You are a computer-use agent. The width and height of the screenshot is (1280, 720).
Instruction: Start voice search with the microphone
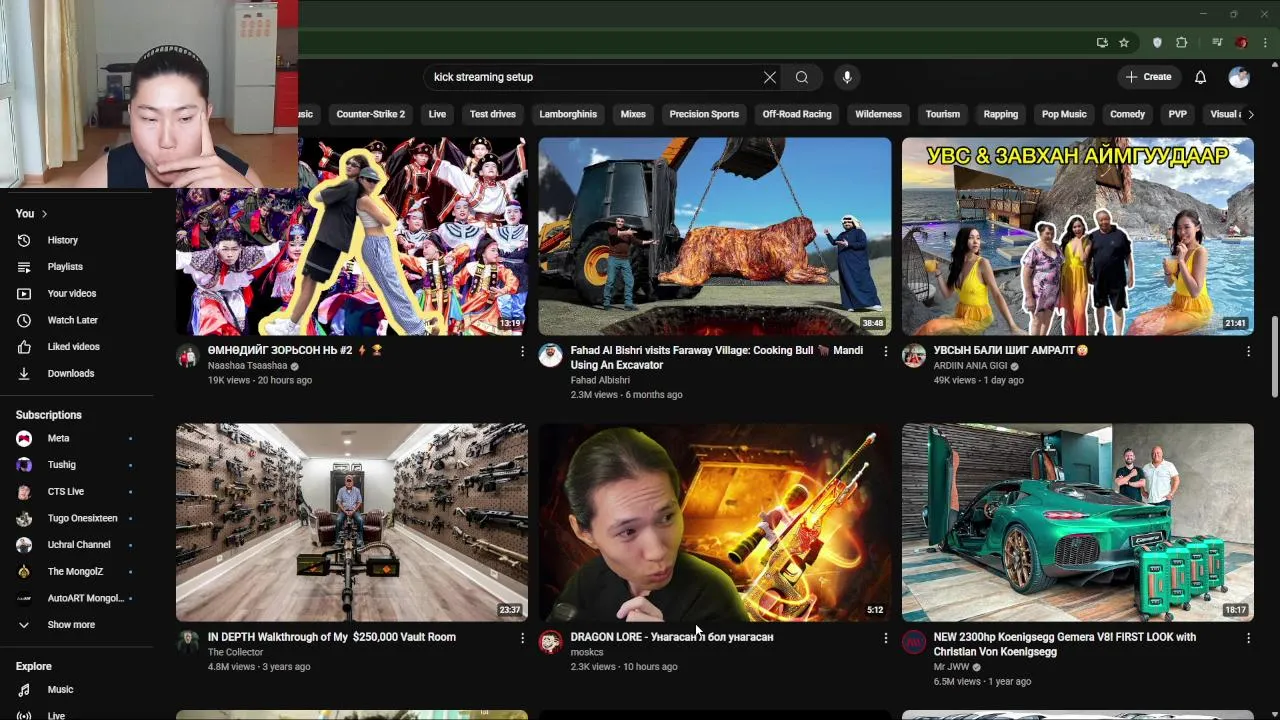click(847, 77)
